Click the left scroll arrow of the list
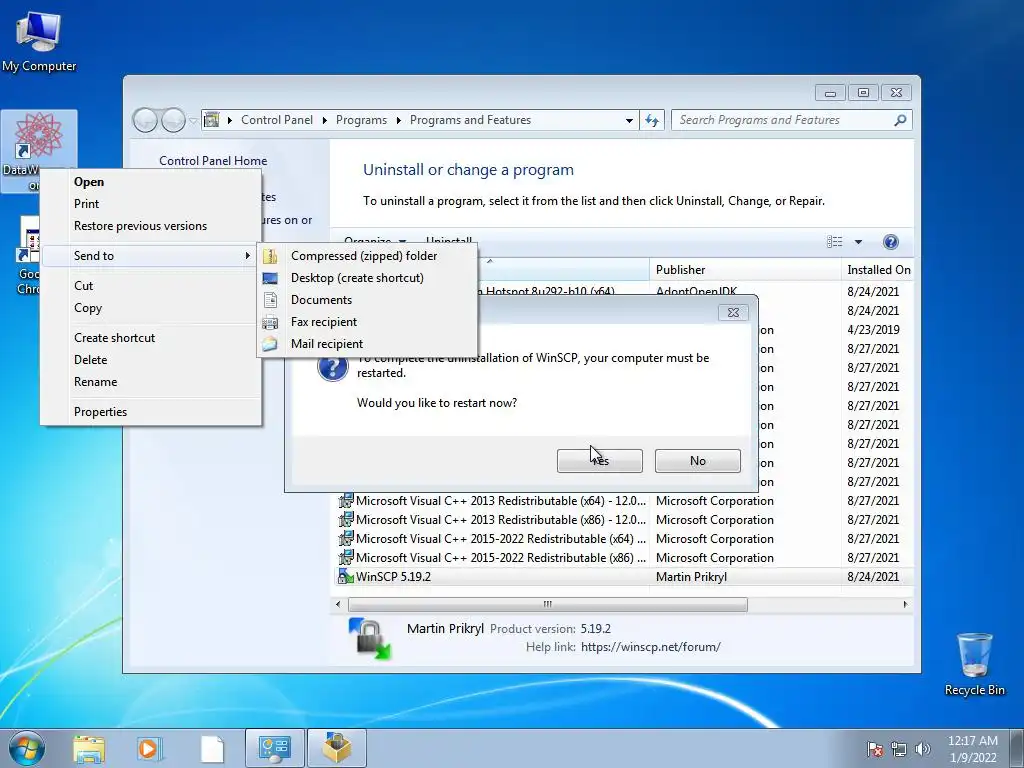This screenshot has width=1024, height=768. click(x=338, y=605)
